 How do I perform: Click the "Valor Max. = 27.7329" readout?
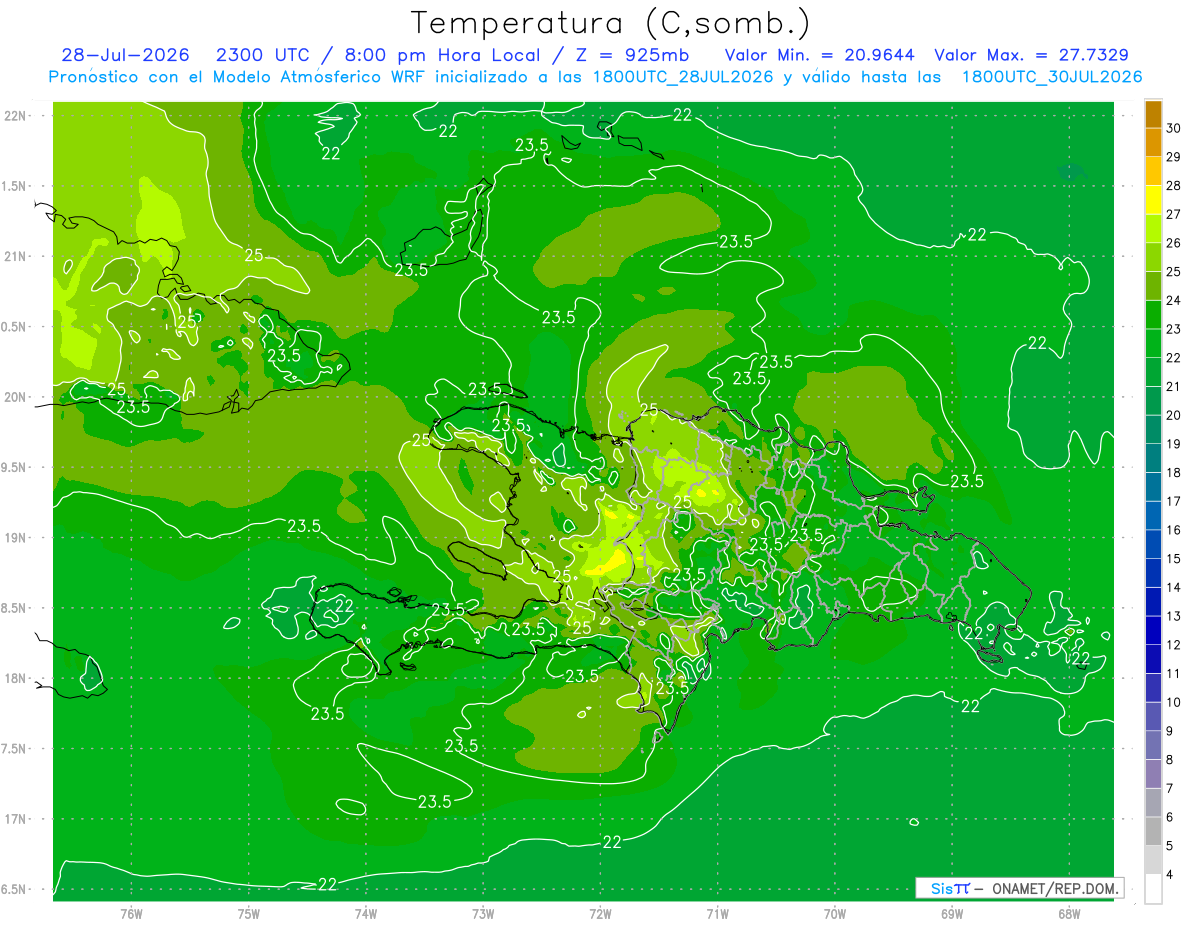[x=1032, y=55]
